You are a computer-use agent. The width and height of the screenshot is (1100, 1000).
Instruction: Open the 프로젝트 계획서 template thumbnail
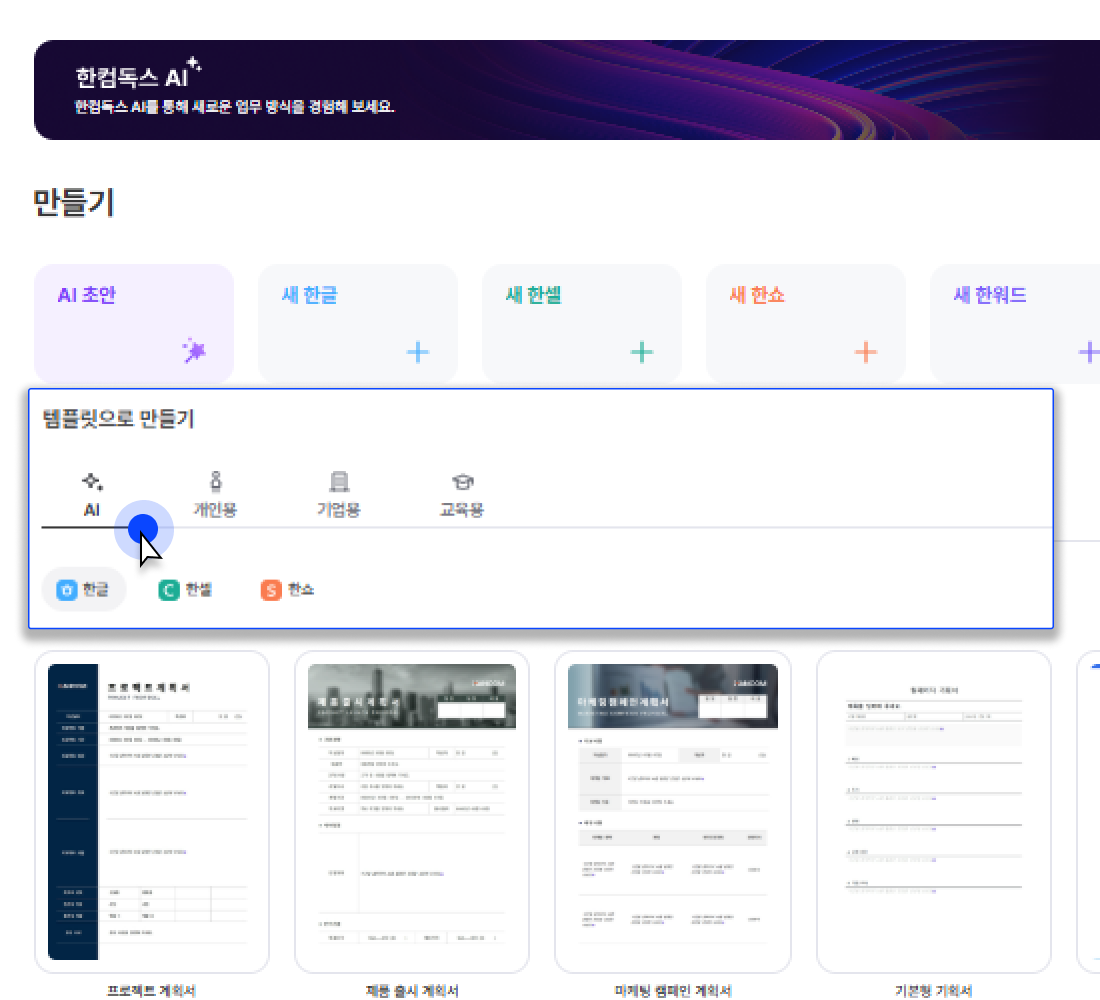[x=152, y=812]
